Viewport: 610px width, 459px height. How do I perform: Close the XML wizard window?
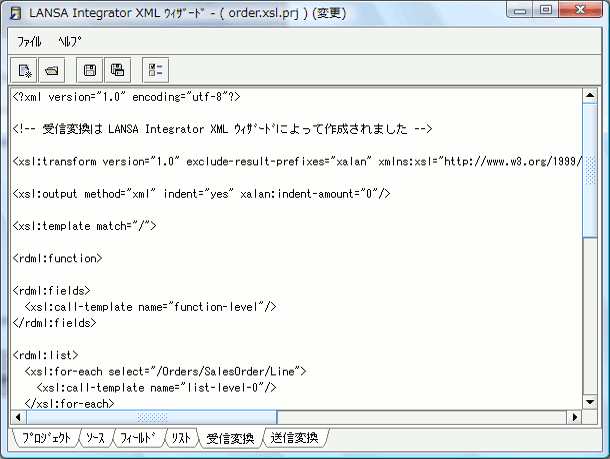point(580,10)
